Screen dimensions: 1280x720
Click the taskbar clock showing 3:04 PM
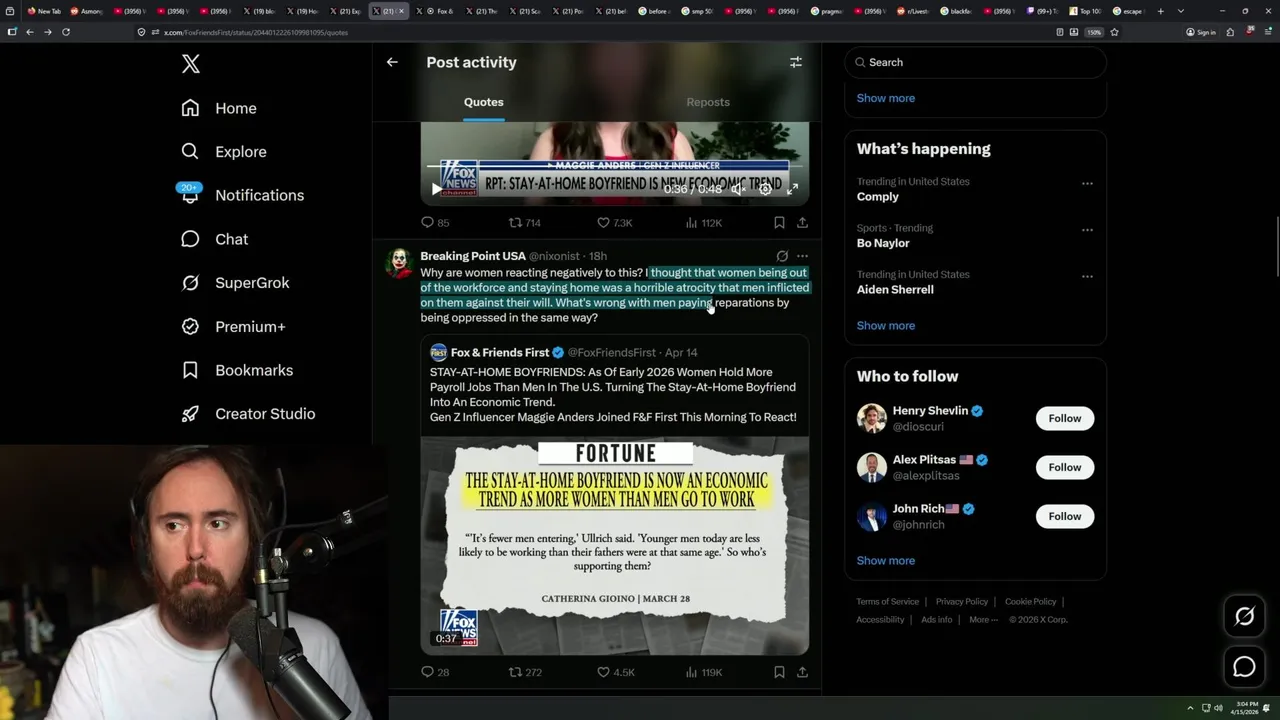click(x=1246, y=707)
